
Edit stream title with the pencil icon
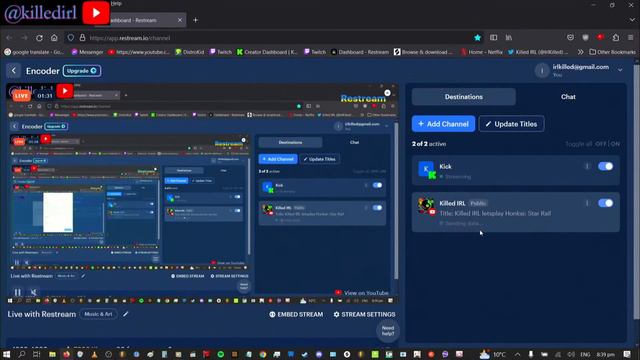coord(126,314)
